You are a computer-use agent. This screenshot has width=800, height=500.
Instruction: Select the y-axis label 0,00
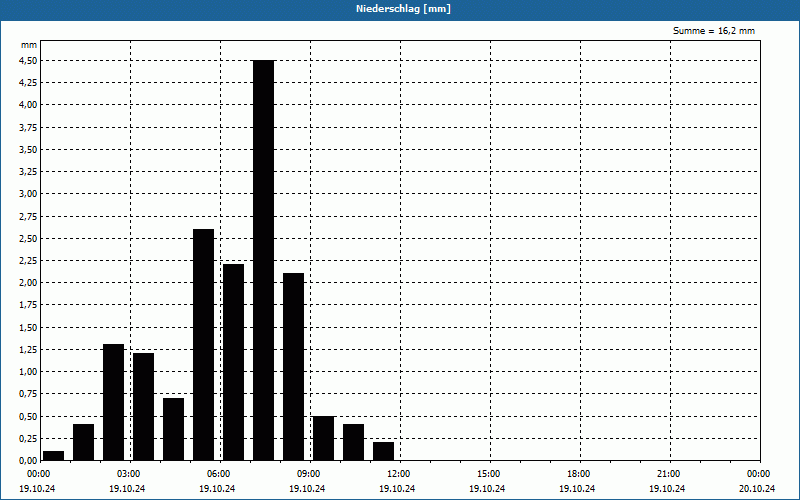pos(28,461)
